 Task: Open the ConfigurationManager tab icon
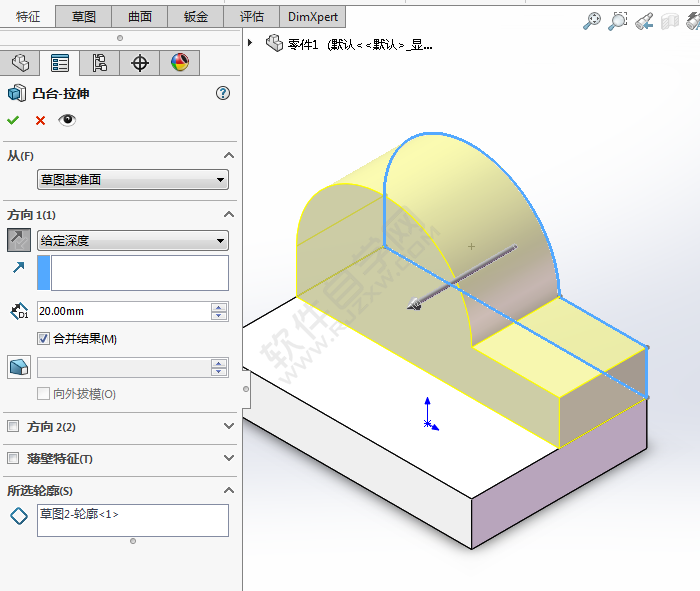[100, 63]
